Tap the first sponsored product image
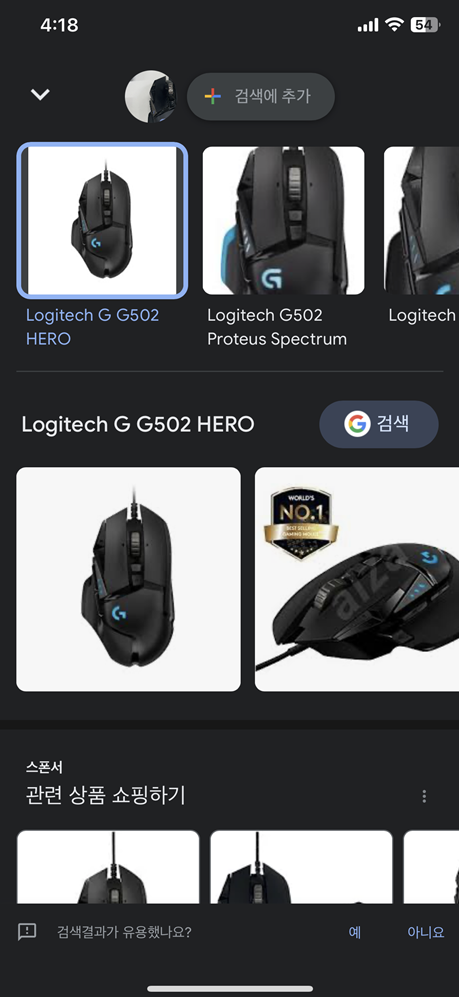 coord(108,867)
